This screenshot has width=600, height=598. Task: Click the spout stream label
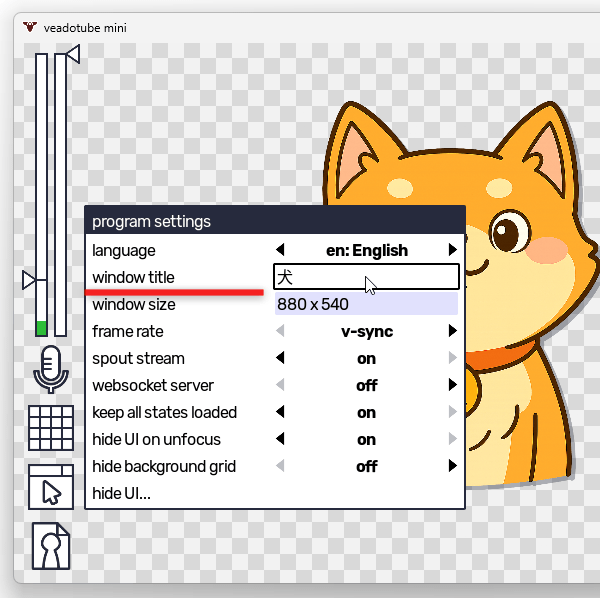(138, 359)
